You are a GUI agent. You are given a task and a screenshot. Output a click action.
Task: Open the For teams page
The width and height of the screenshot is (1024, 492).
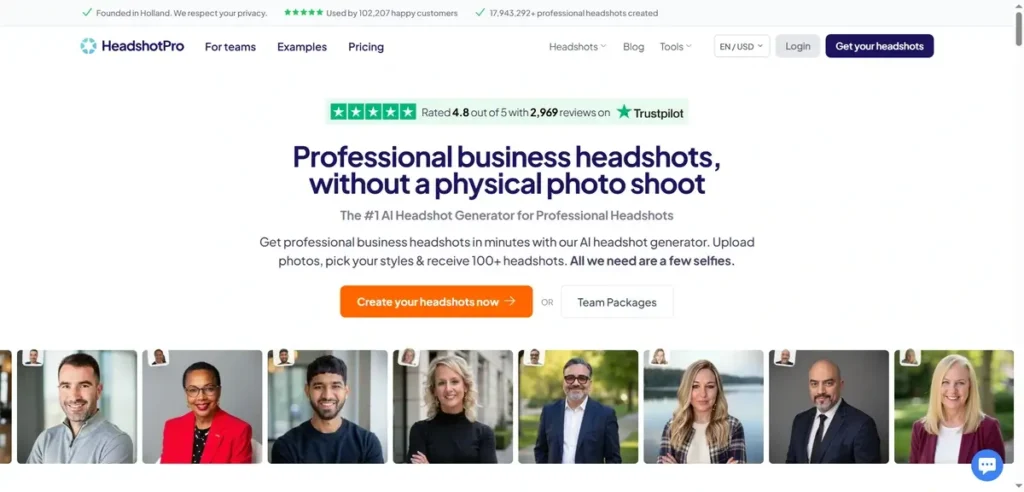tap(231, 47)
